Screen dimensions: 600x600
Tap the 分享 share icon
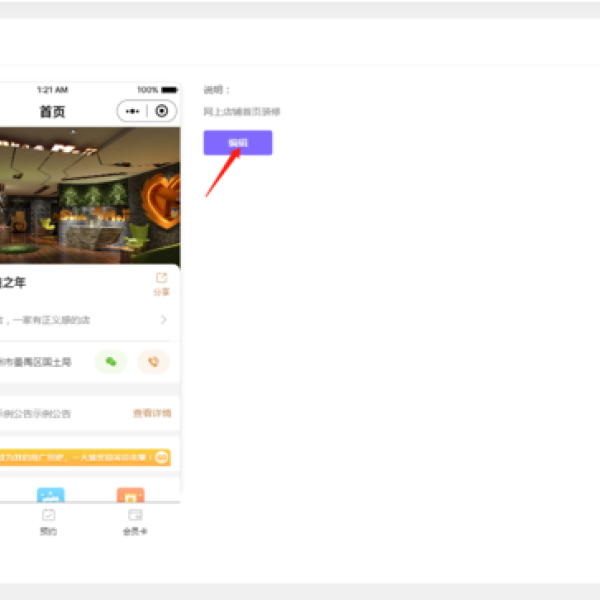coord(161,284)
